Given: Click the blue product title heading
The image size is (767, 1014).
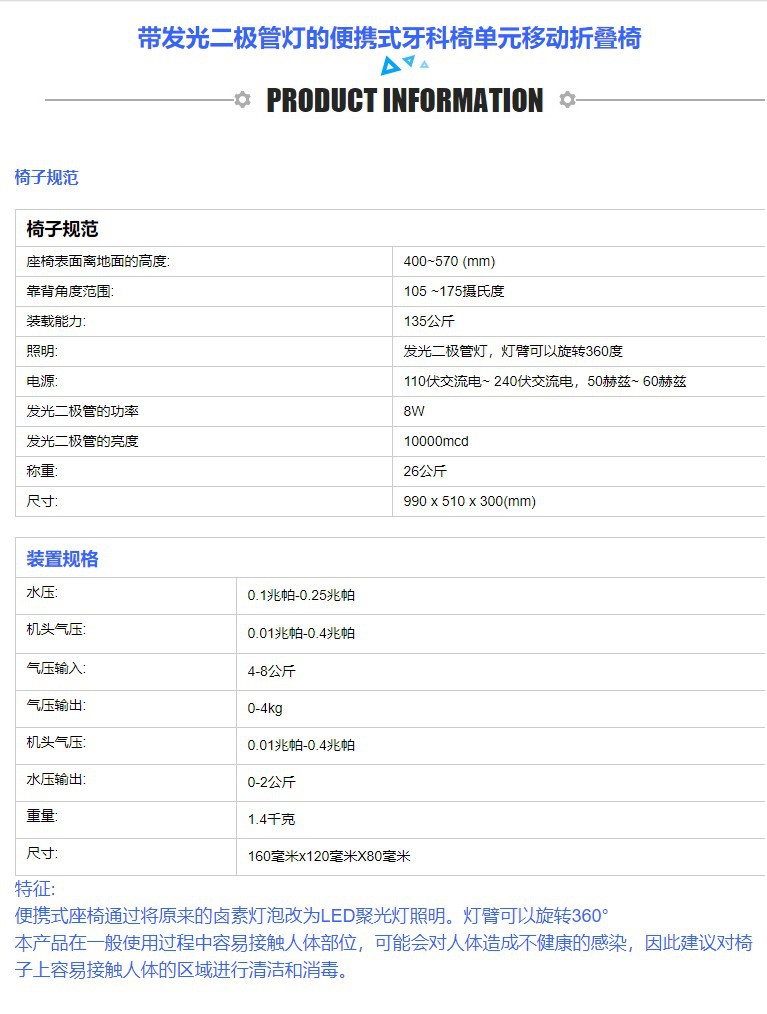Looking at the screenshot, I should 389,38.
